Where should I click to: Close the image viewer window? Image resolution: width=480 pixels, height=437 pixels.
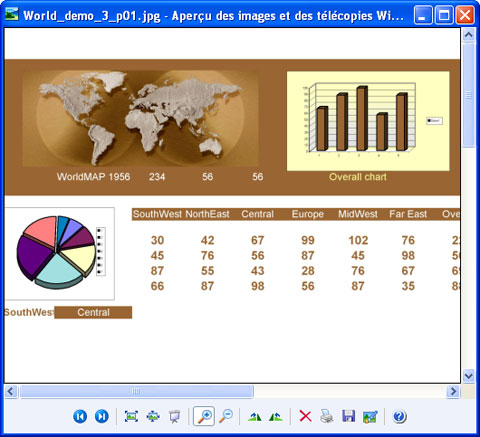pos(465,15)
